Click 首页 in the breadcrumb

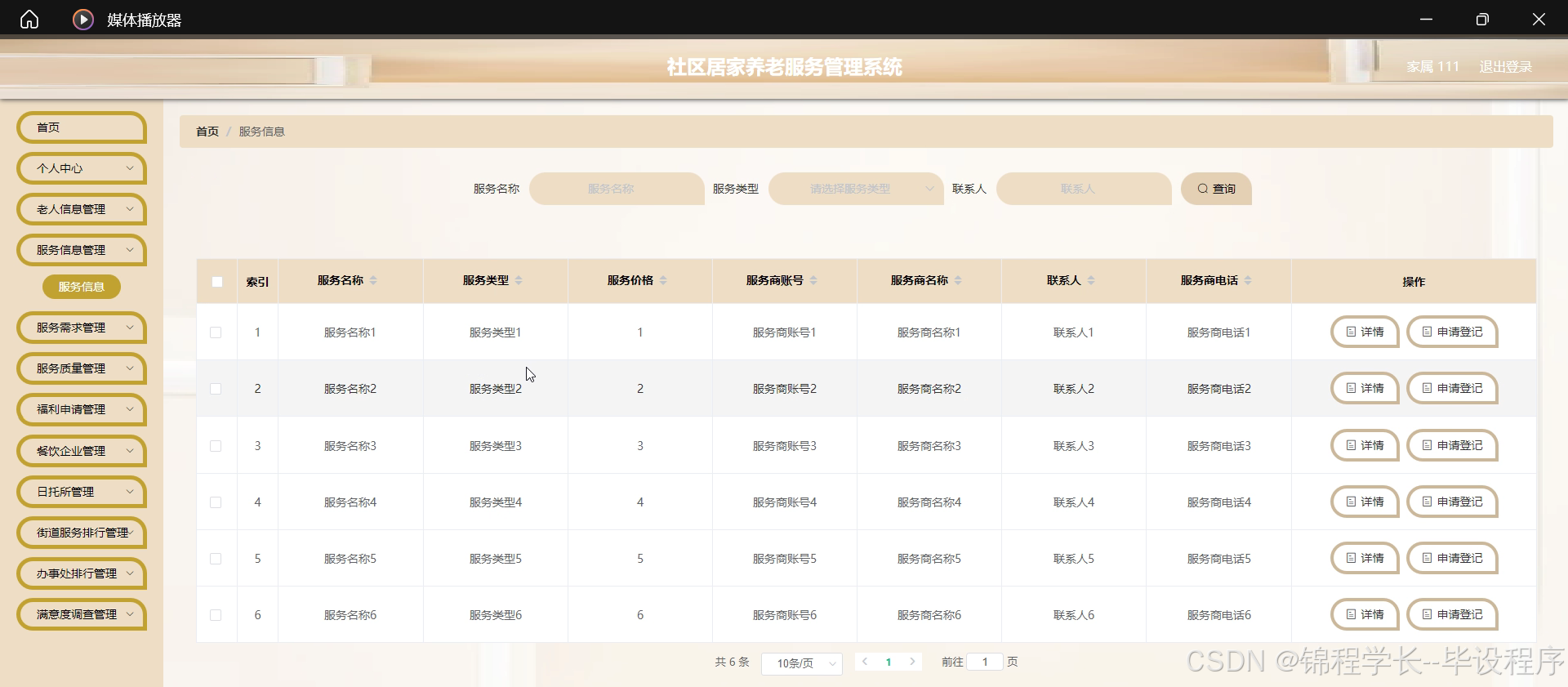pos(207,132)
